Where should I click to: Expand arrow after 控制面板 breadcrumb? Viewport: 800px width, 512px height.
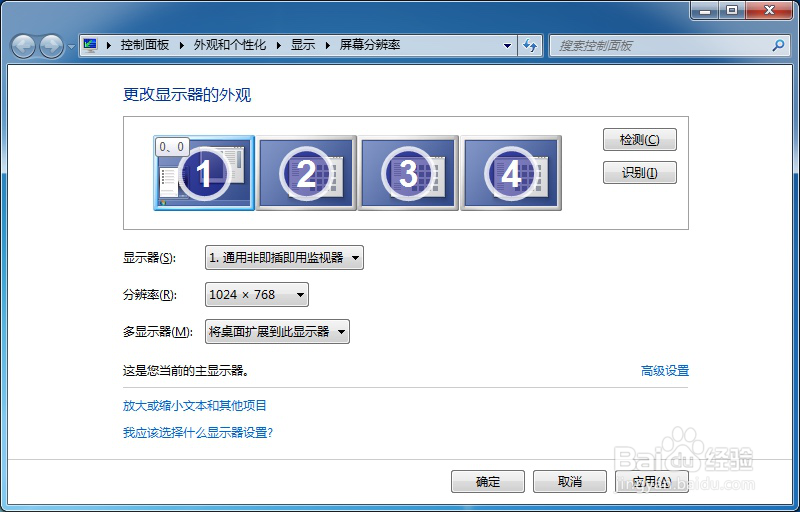coord(181,45)
